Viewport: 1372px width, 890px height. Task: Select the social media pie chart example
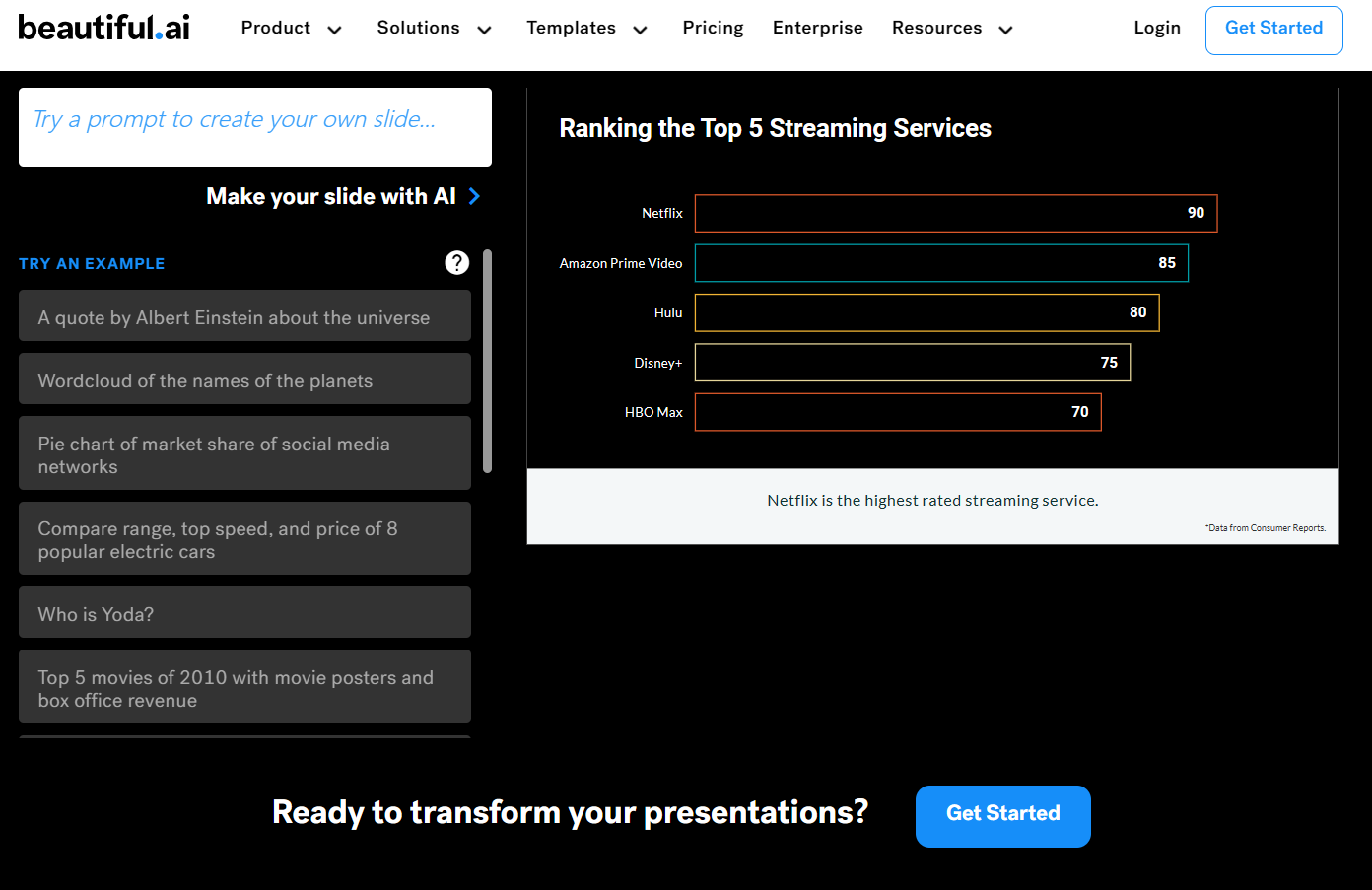tap(244, 453)
